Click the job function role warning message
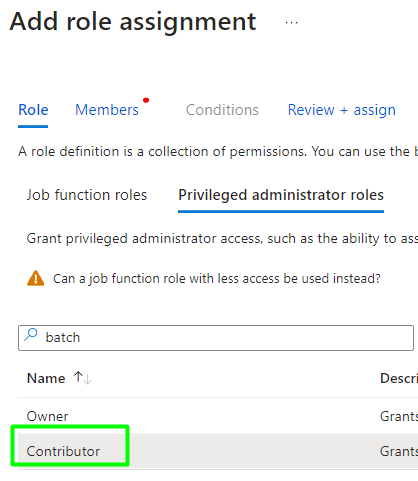The height and width of the screenshot is (481, 418). [217, 279]
